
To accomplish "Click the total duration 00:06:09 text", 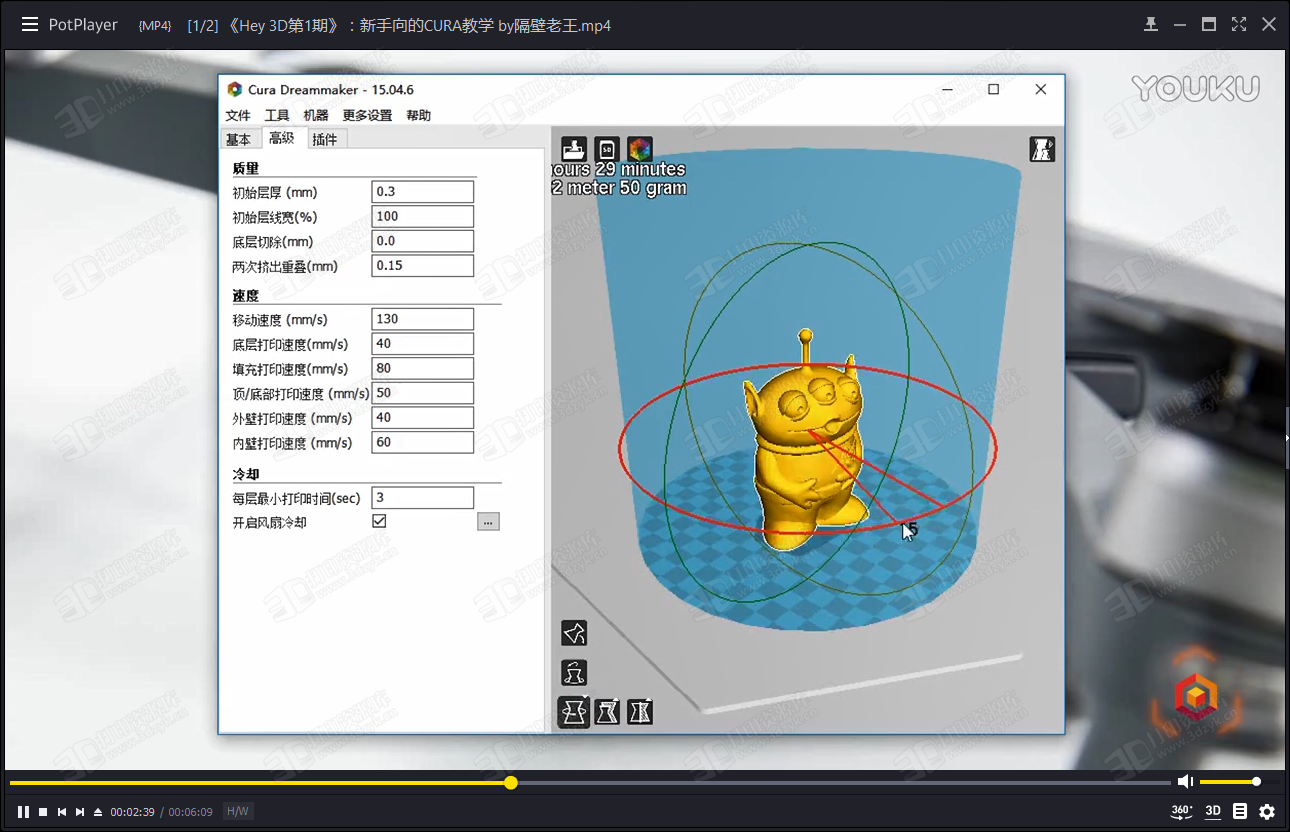I will (190, 812).
